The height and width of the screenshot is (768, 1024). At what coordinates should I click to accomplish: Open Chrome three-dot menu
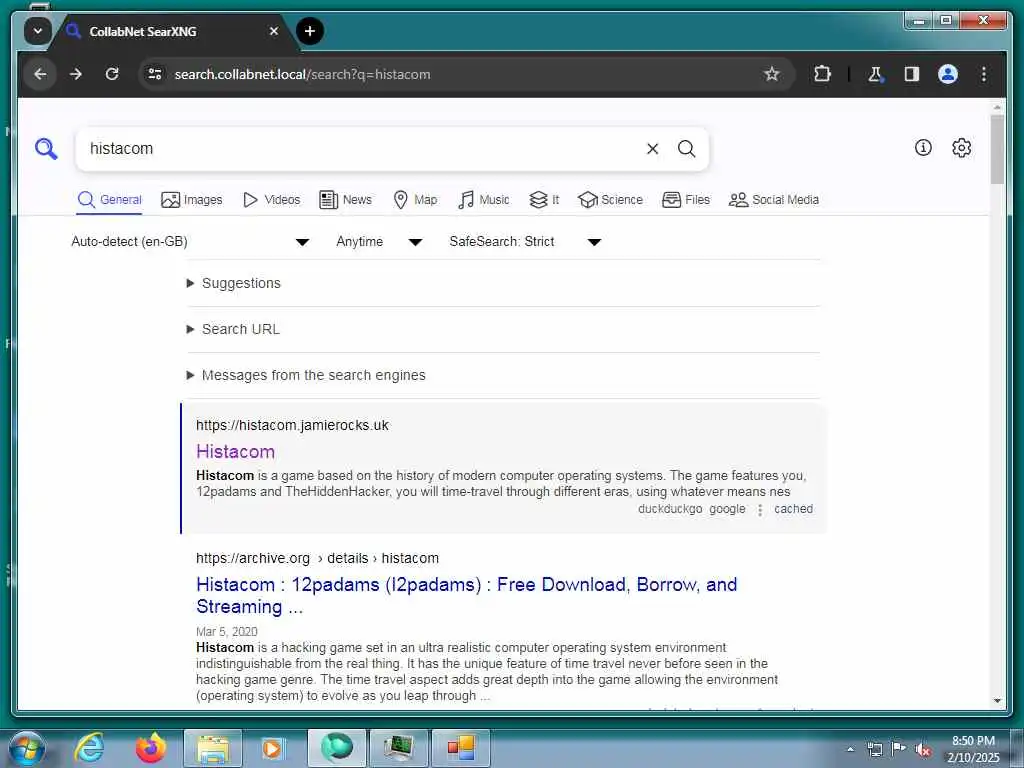[x=984, y=74]
